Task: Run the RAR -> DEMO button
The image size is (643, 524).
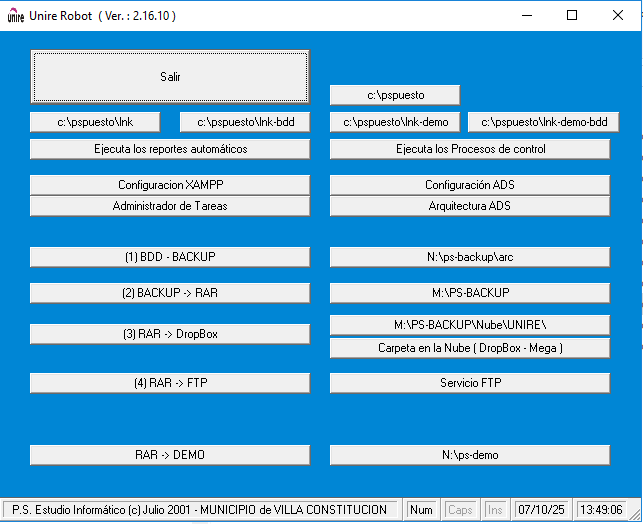Action: click(170, 455)
